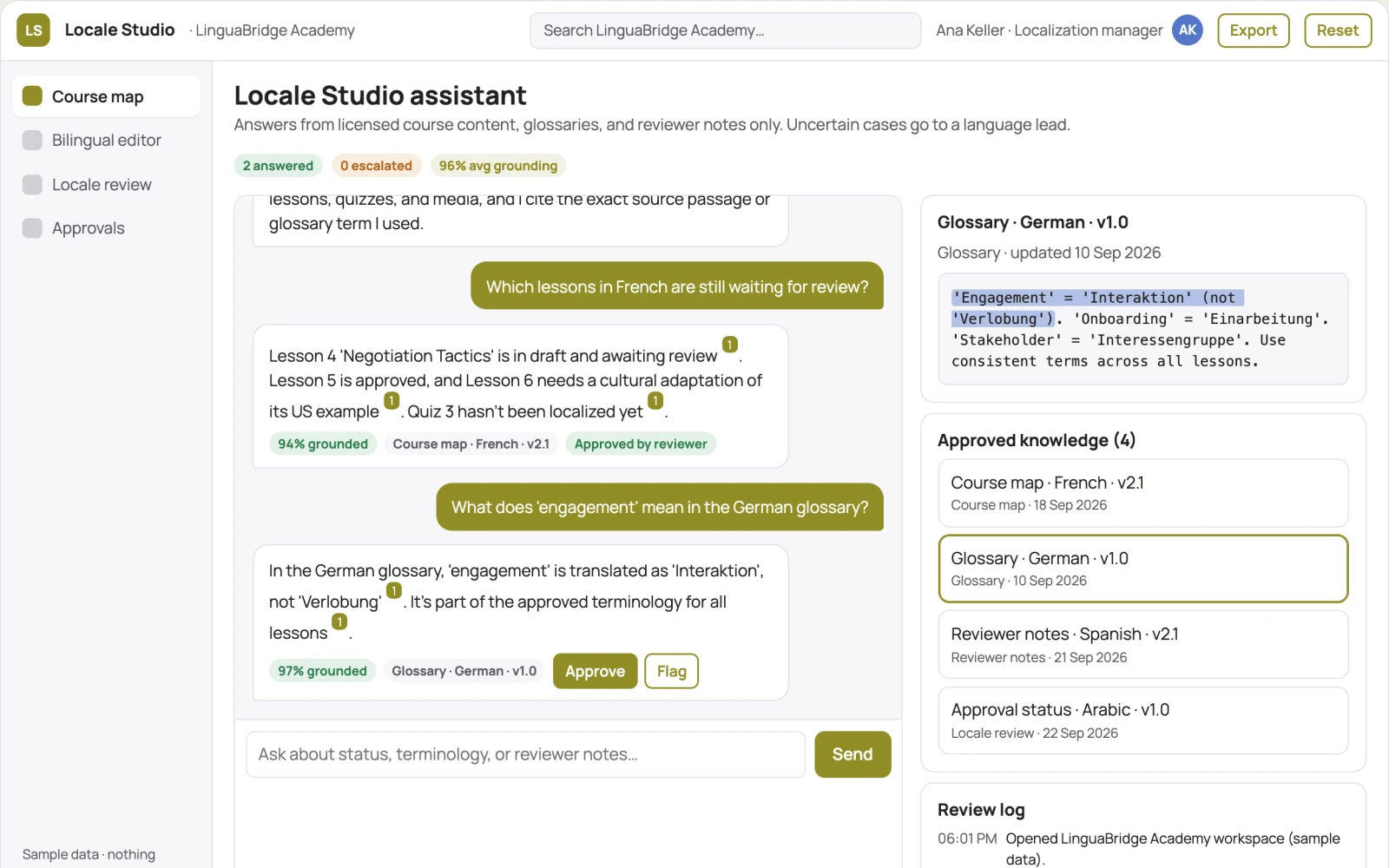Image resolution: width=1389 pixels, height=868 pixels.
Task: Select the Course map sidebar icon
Action: click(x=32, y=95)
